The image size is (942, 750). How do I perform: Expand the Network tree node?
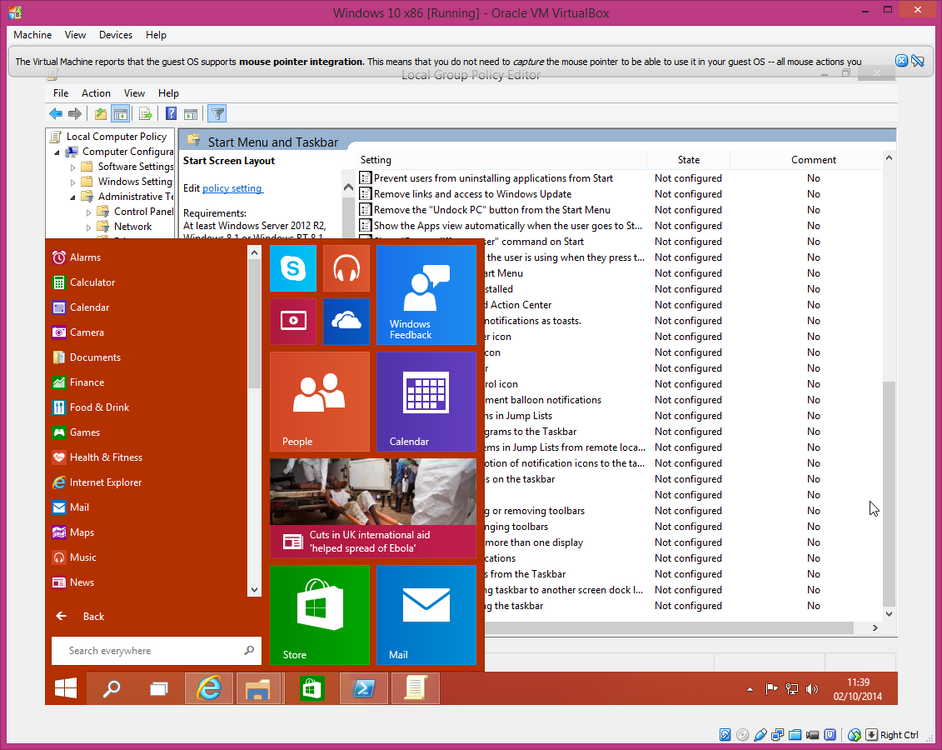[x=88, y=227]
